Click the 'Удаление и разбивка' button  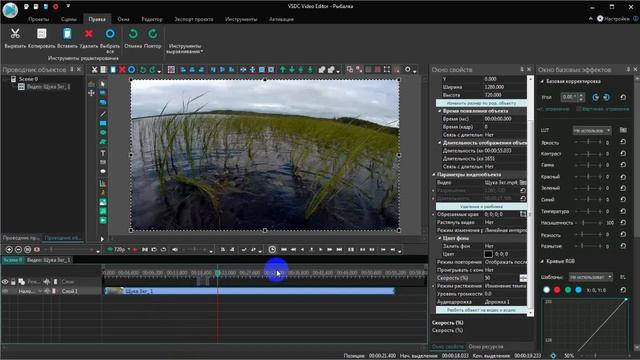[x=481, y=207]
